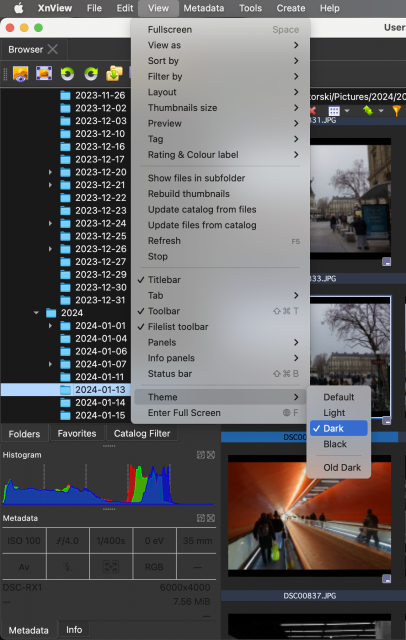Click the fullscreen image icon in toolbar

(44, 73)
